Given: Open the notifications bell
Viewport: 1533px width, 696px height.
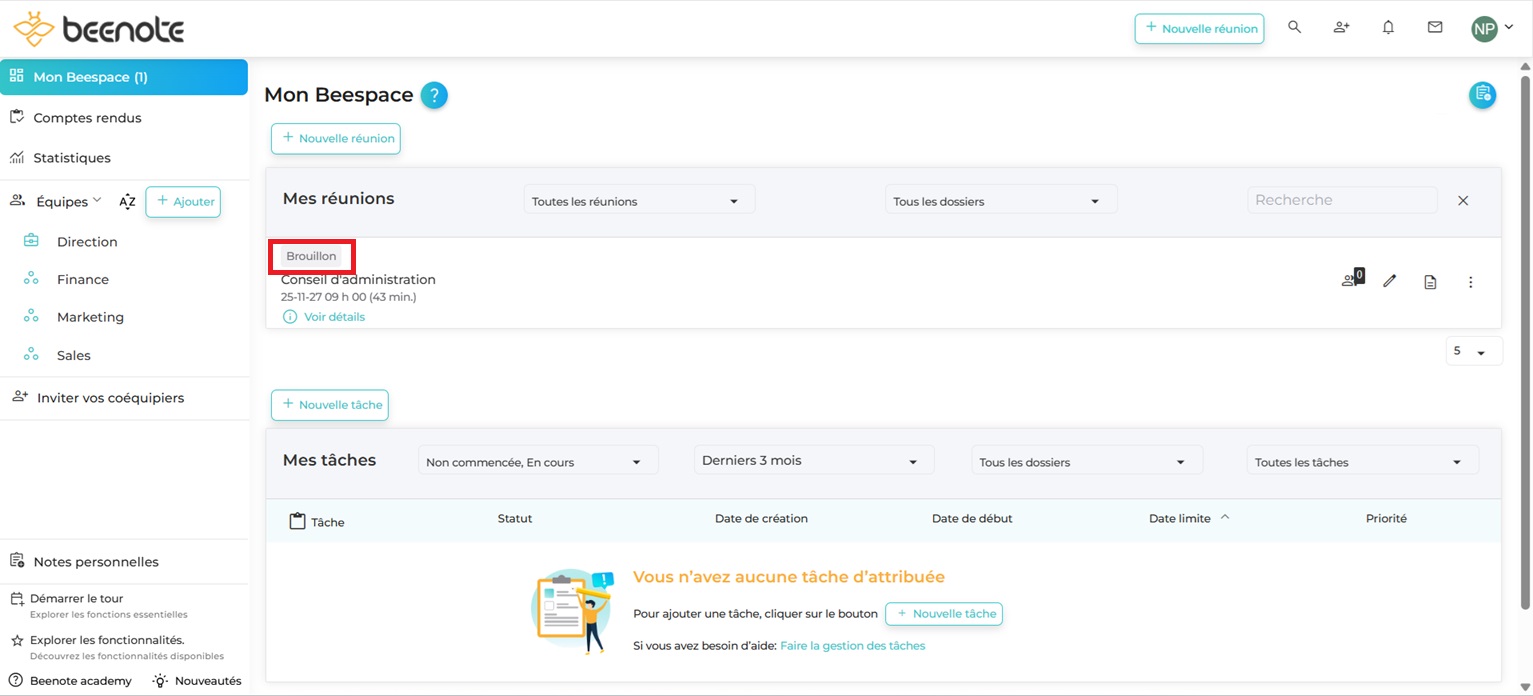Looking at the screenshot, I should (1388, 28).
